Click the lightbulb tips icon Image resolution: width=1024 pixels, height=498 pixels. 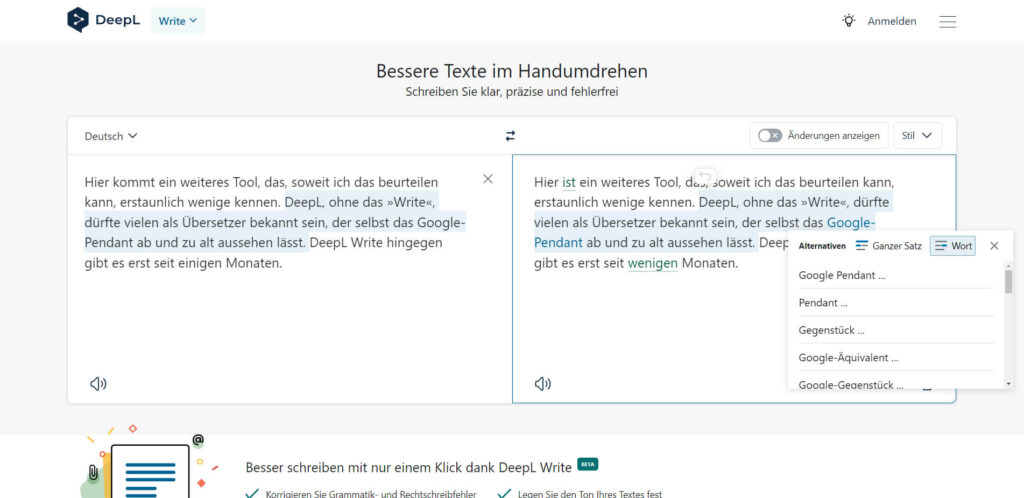848,21
